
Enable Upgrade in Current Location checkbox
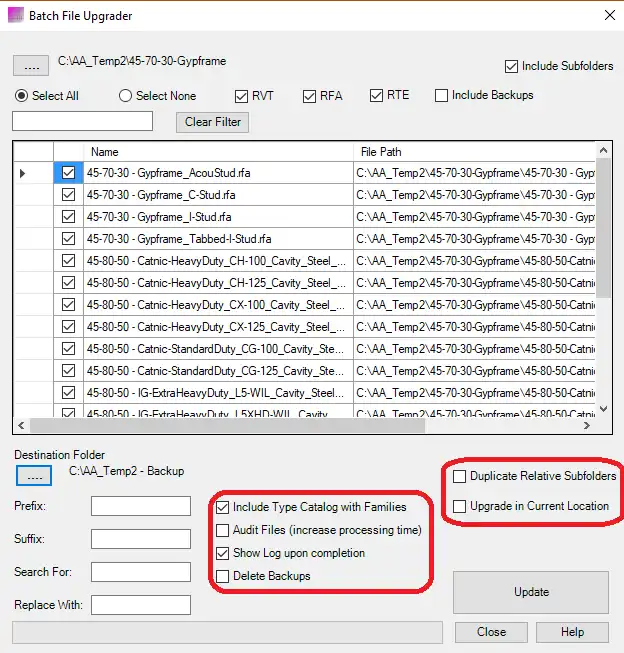pyautogui.click(x=460, y=507)
